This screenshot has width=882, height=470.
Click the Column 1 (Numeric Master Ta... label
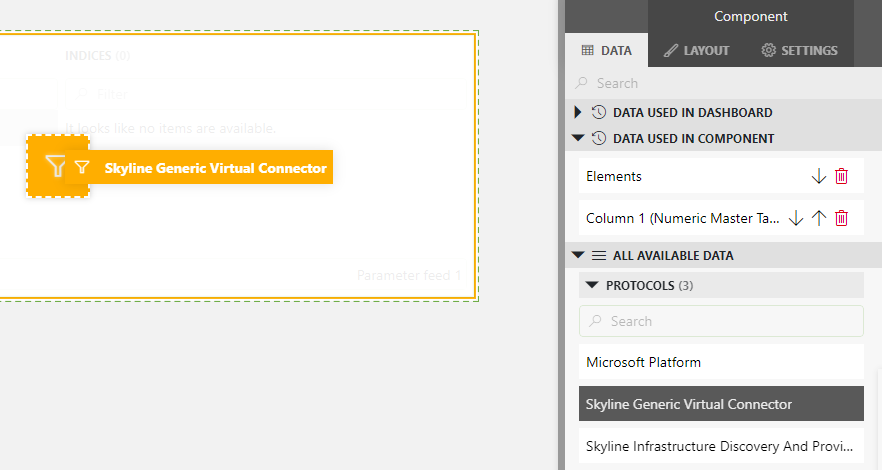682,218
